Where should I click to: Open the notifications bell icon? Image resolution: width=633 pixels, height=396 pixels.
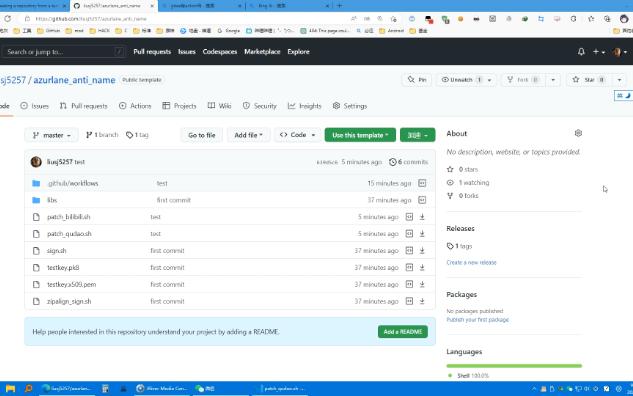click(x=581, y=52)
